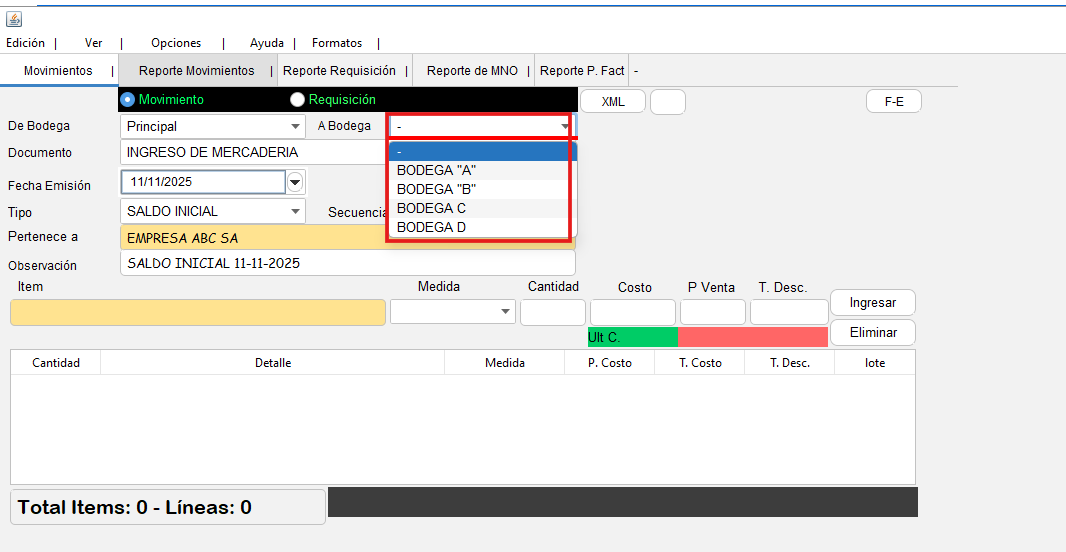The height and width of the screenshot is (552, 1066).
Task: Open the Fecha Emisión date picker arrow
Action: 296,182
